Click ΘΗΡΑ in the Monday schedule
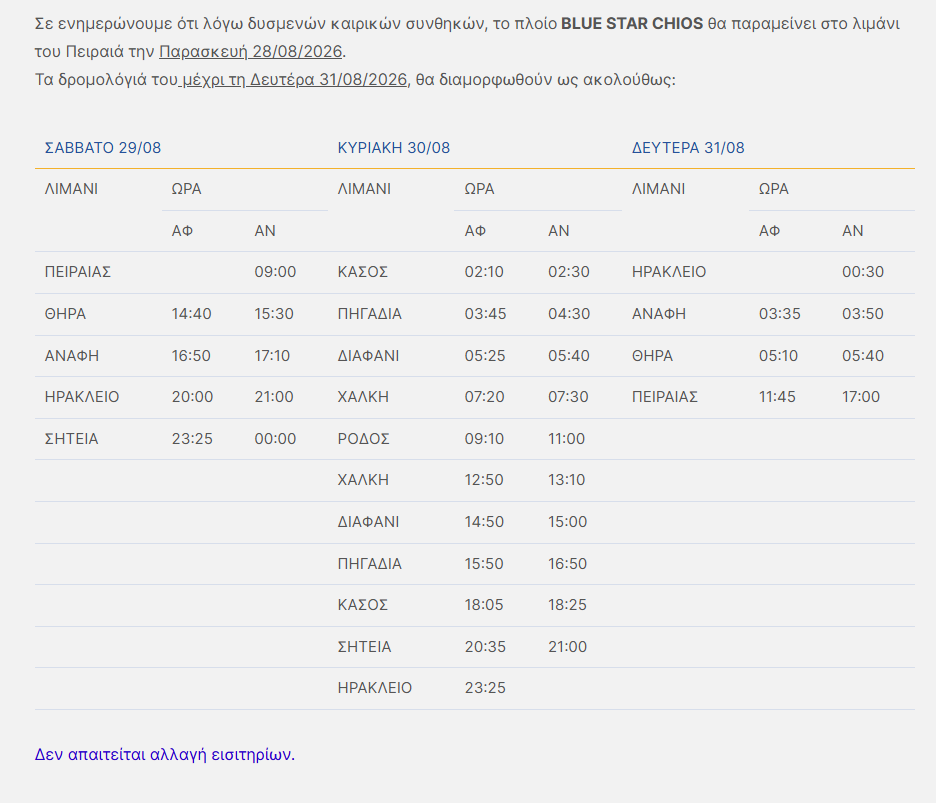The height and width of the screenshot is (803, 936). [652, 356]
